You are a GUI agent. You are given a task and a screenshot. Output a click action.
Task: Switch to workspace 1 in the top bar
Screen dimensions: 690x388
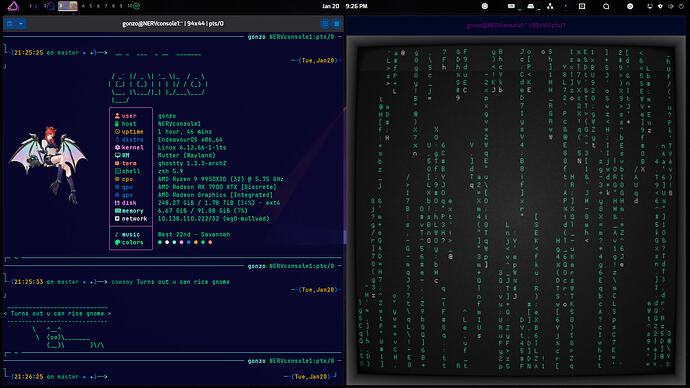[33, 6]
